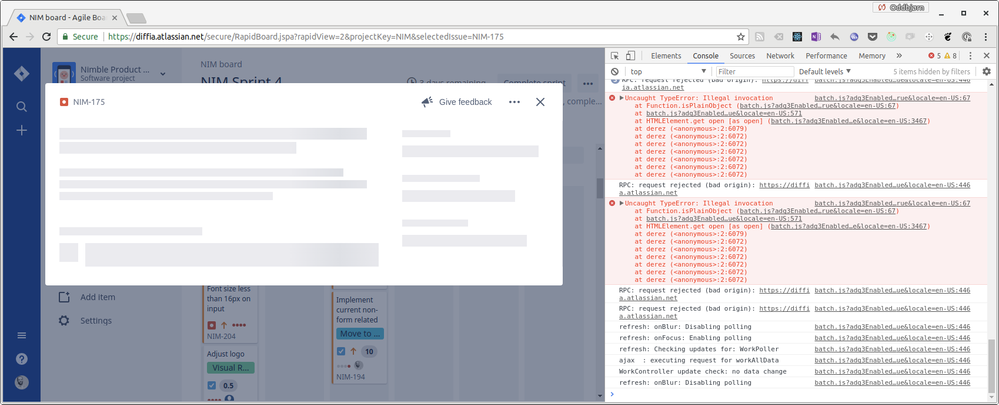Switch to the Elements tab in DevTools

(666, 56)
